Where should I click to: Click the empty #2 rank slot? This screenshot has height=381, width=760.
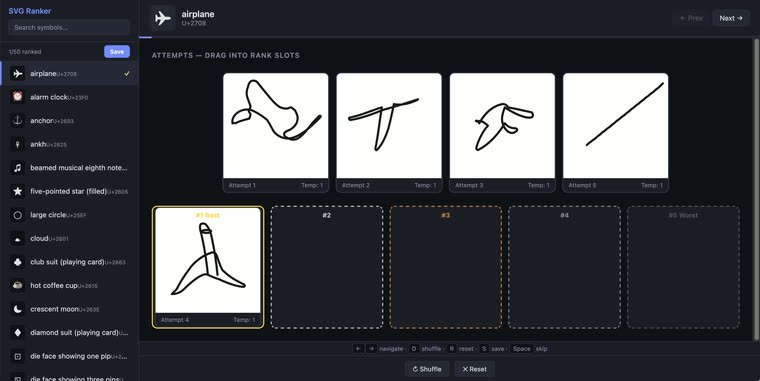(327, 267)
